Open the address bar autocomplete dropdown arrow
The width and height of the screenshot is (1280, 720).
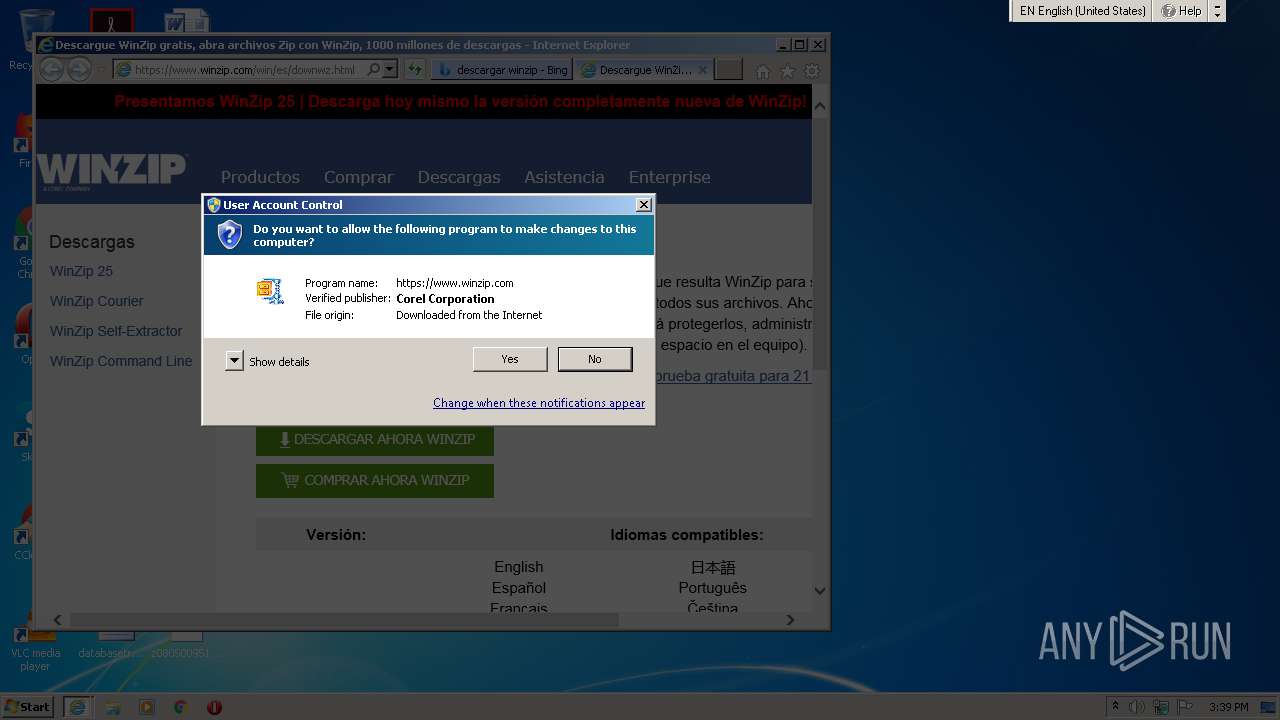click(x=389, y=69)
